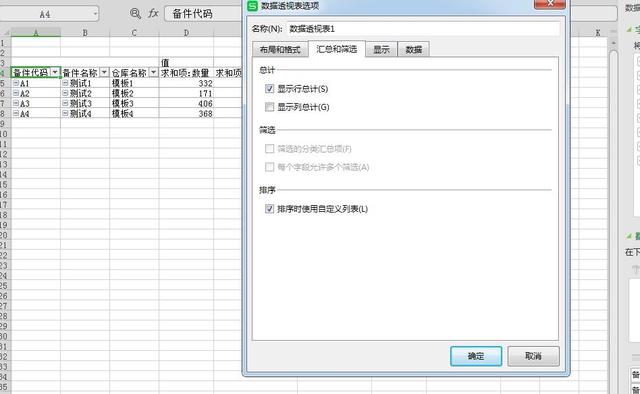Image resolution: width=640 pixels, height=394 pixels.
Task: Open the 备件代码 filter dropdown arrow
Action: click(55, 72)
